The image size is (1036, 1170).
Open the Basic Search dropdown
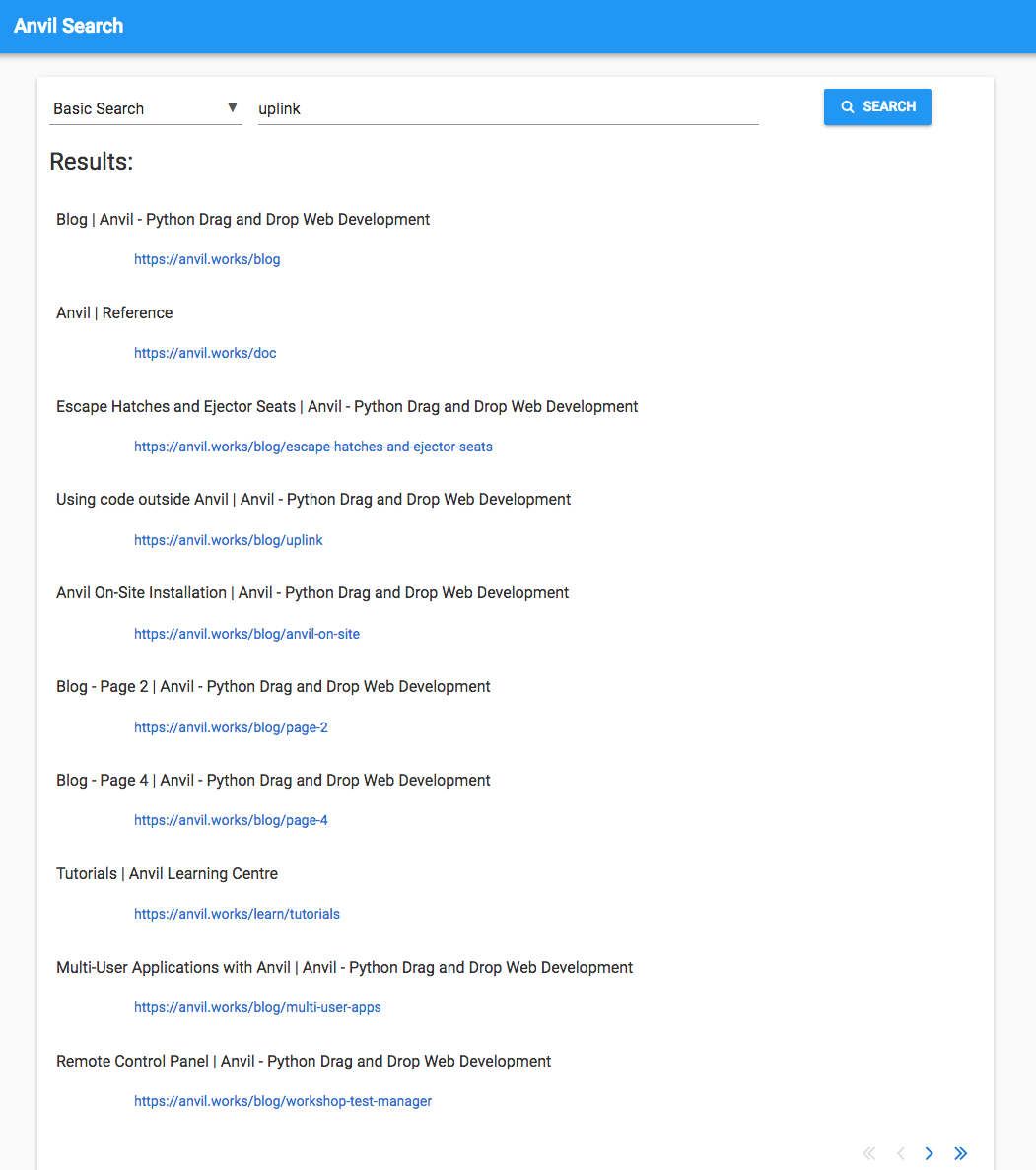click(x=146, y=108)
